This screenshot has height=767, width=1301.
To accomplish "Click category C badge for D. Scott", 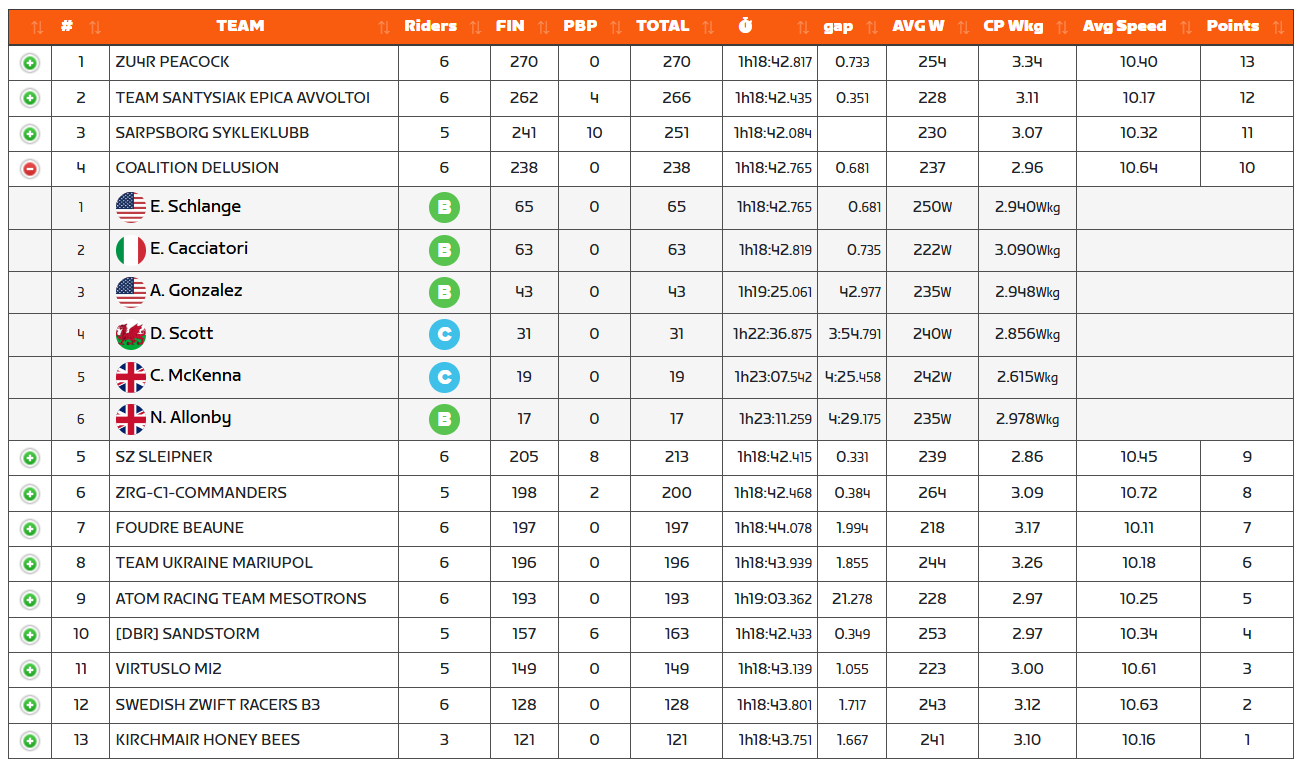I will click(x=444, y=335).
